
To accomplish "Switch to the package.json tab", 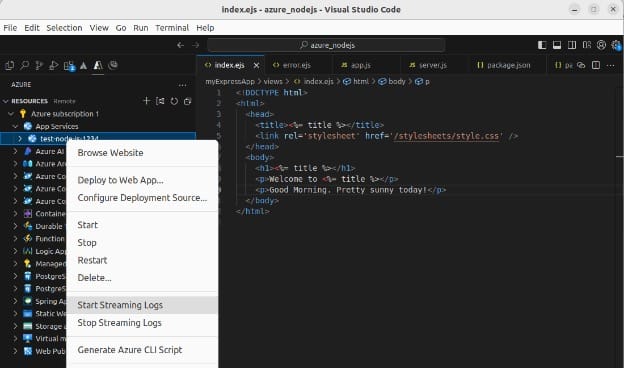I will click(508, 65).
